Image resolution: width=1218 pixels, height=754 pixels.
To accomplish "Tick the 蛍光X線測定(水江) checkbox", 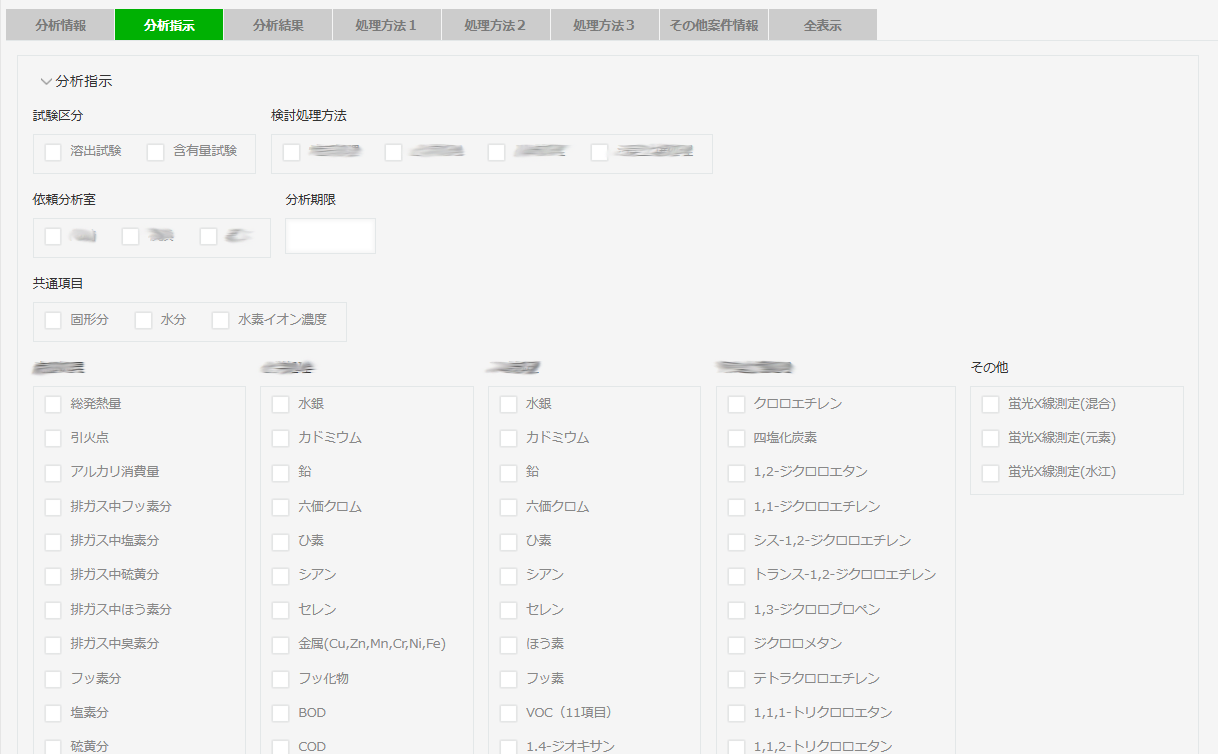I will (x=991, y=472).
